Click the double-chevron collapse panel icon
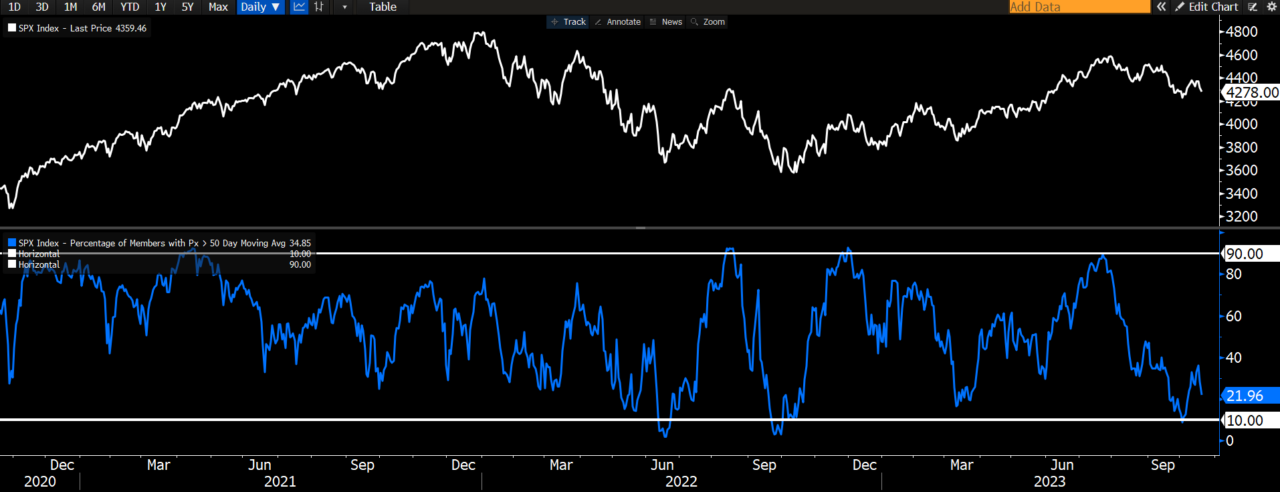Viewport: 1280px width, 492px height. pyautogui.click(x=1161, y=7)
